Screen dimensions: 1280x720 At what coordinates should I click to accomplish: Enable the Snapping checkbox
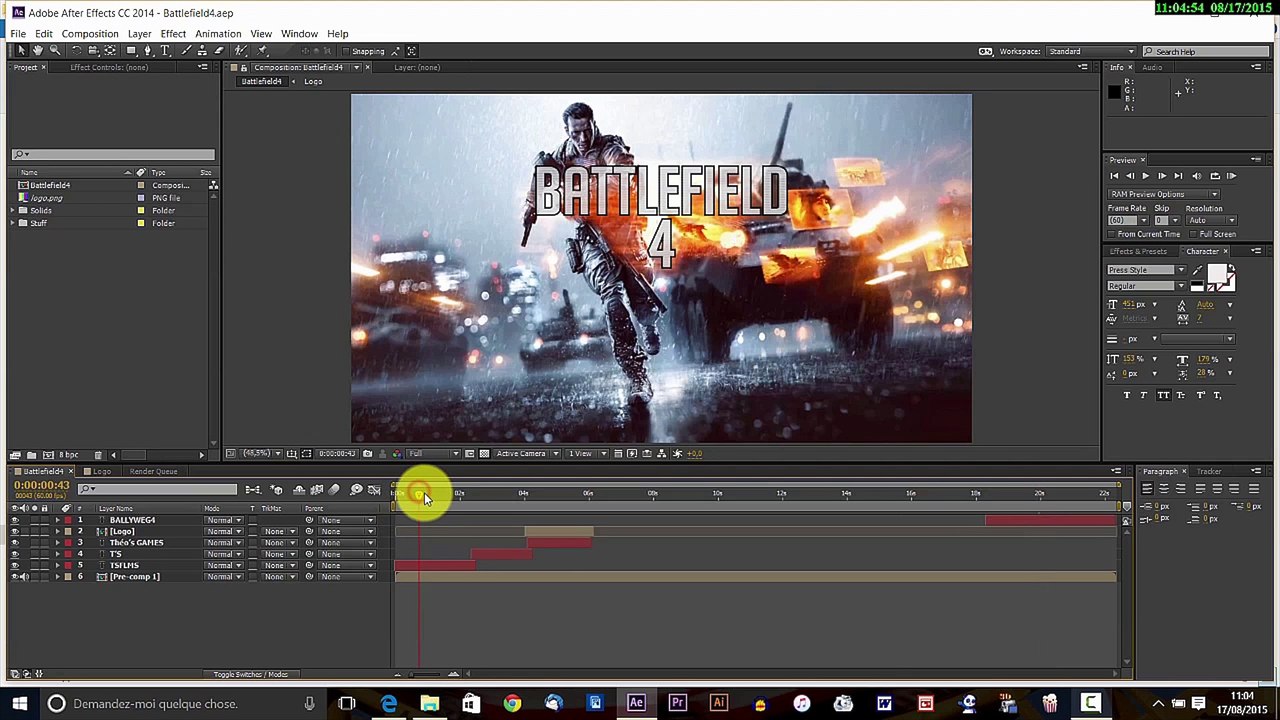345,51
